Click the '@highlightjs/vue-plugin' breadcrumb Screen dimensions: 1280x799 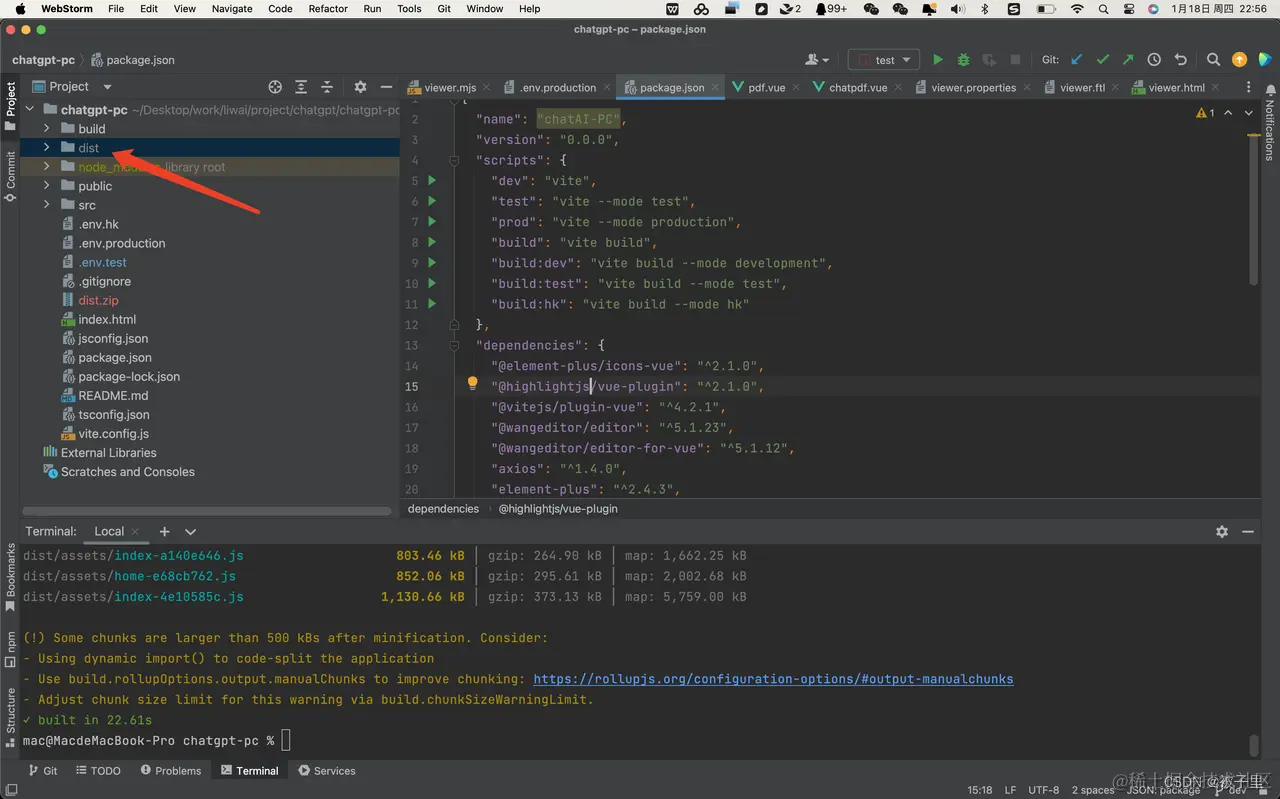click(x=558, y=509)
